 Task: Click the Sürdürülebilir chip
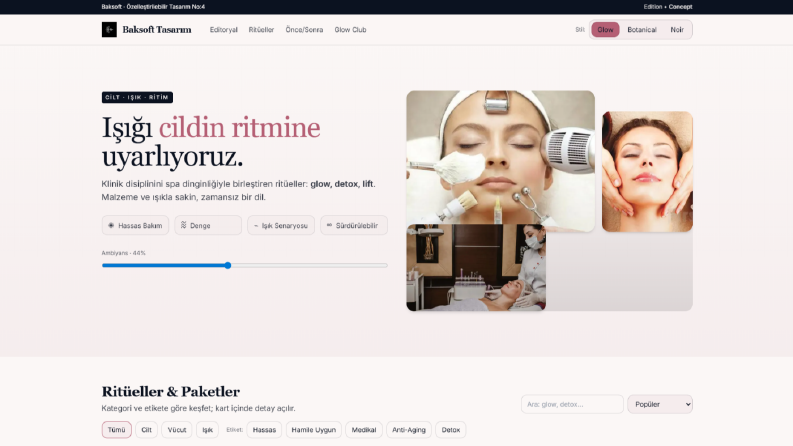[354, 226]
